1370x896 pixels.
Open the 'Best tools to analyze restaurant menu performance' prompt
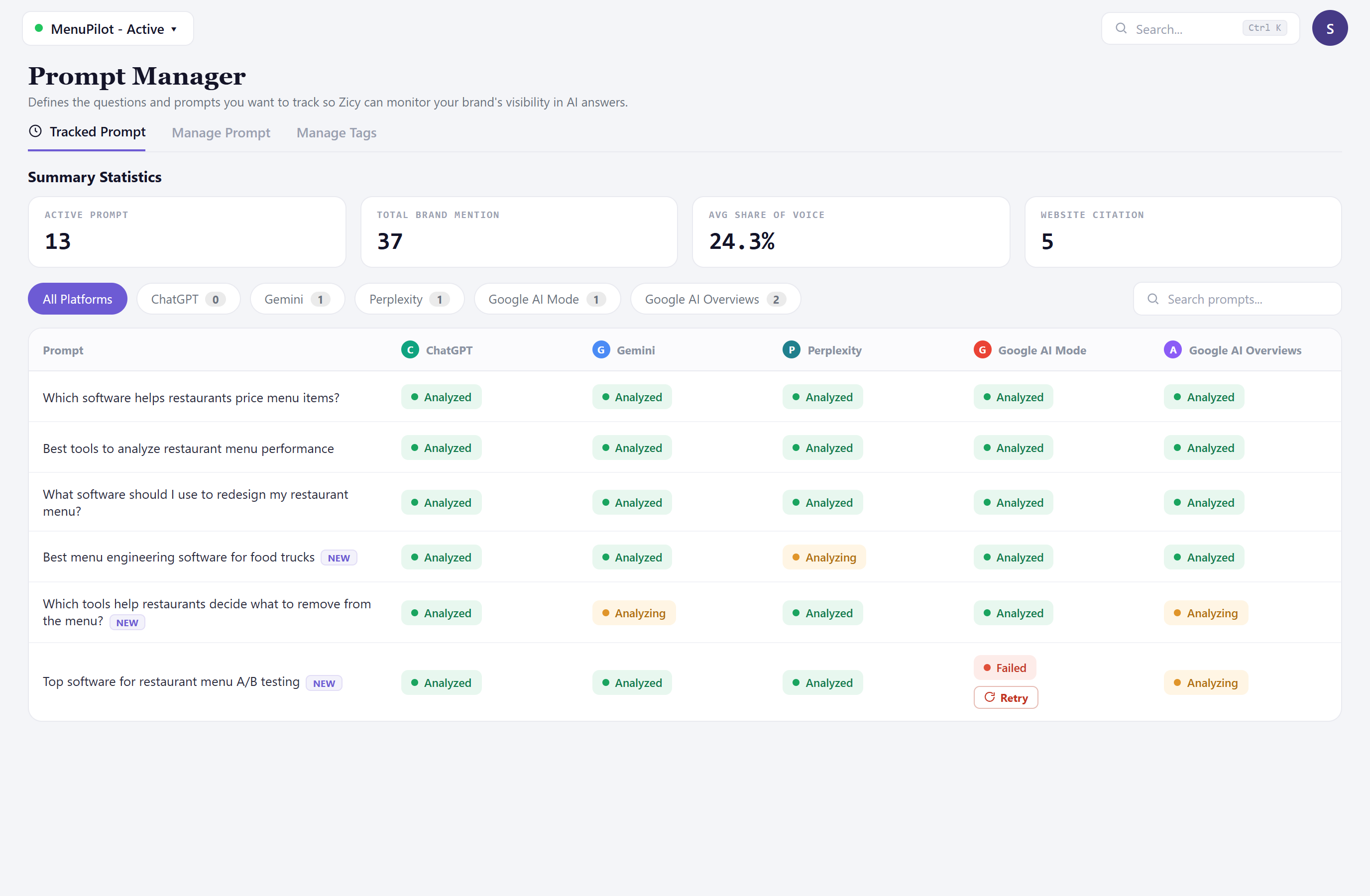tap(188, 448)
